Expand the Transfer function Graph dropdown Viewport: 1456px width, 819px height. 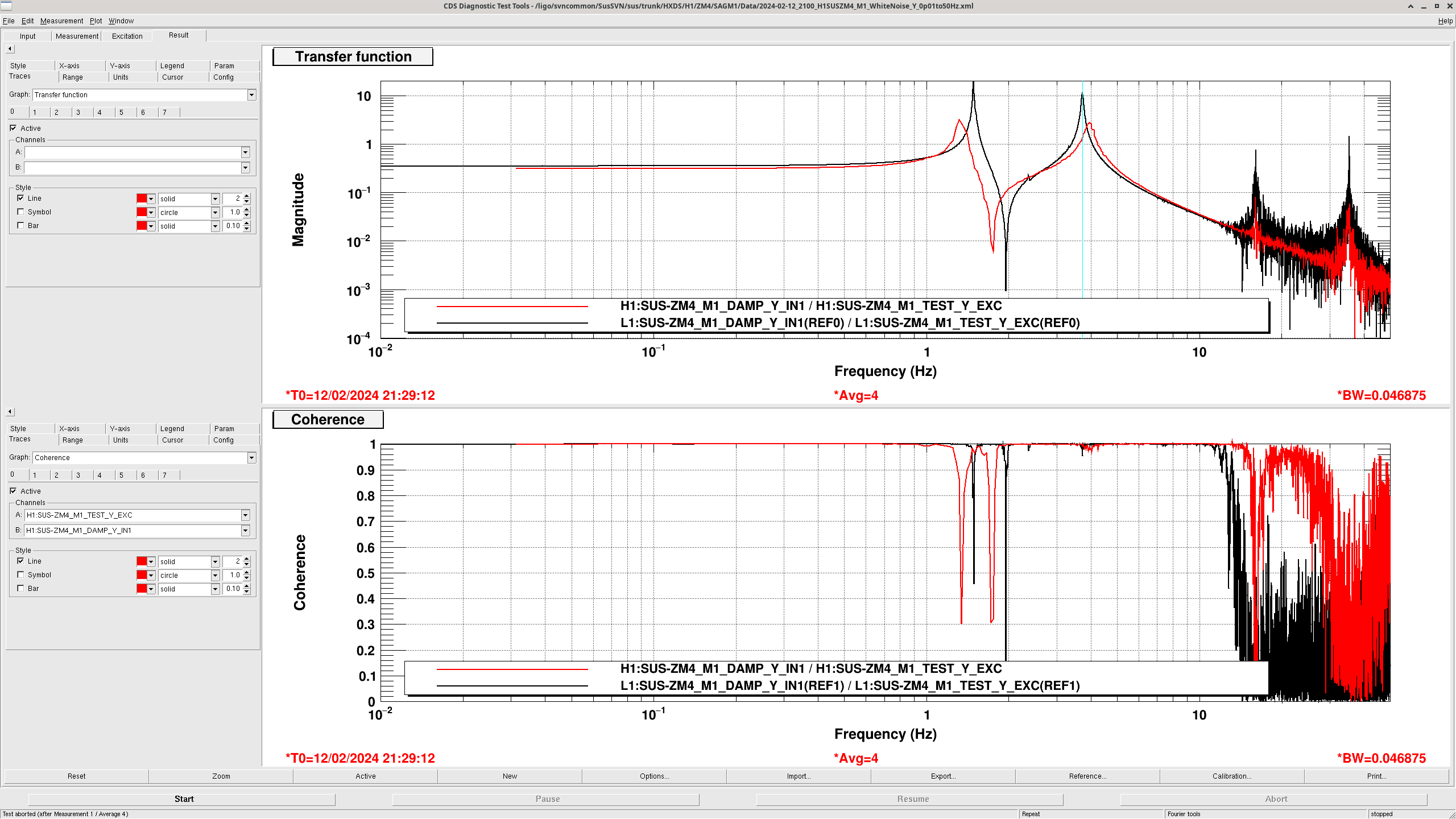[x=251, y=95]
